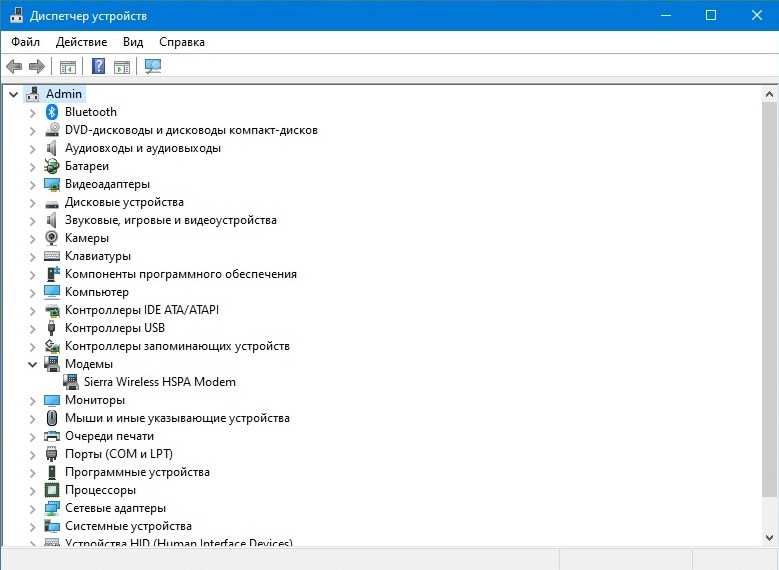
Task: Open the Действие menu
Action: (x=81, y=42)
